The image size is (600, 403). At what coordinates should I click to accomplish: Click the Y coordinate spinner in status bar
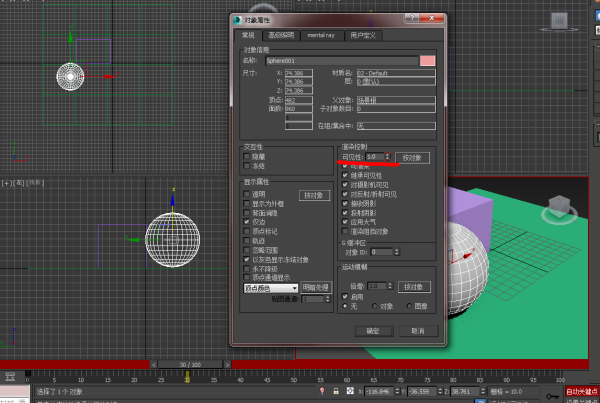pos(440,391)
